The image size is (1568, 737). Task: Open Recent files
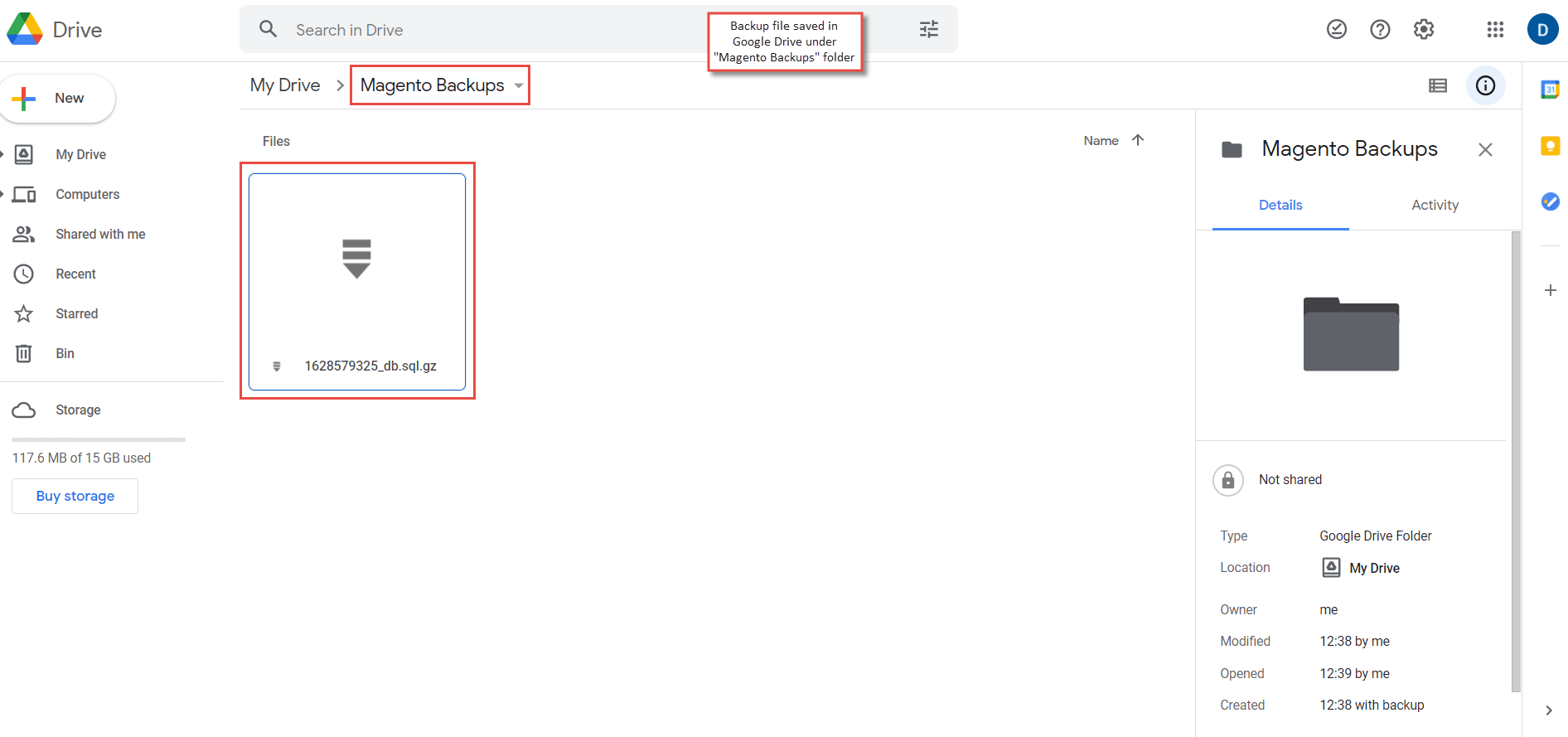[75, 274]
